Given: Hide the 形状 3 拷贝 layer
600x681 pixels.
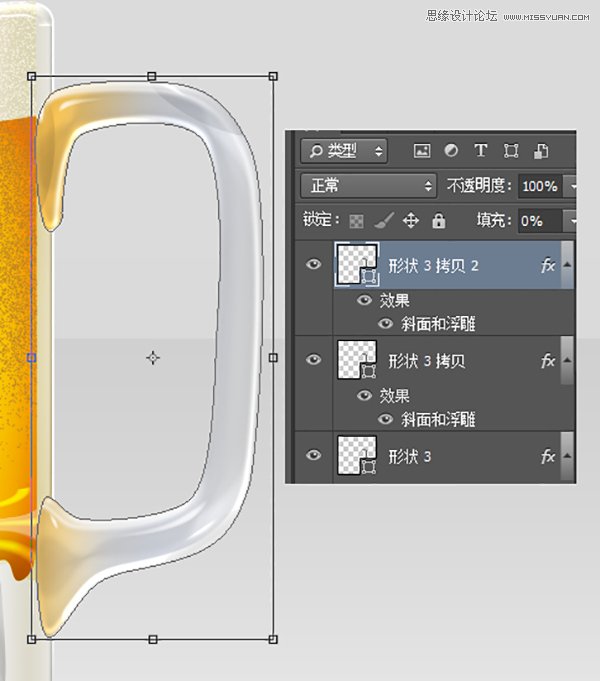Looking at the screenshot, I should click(313, 360).
